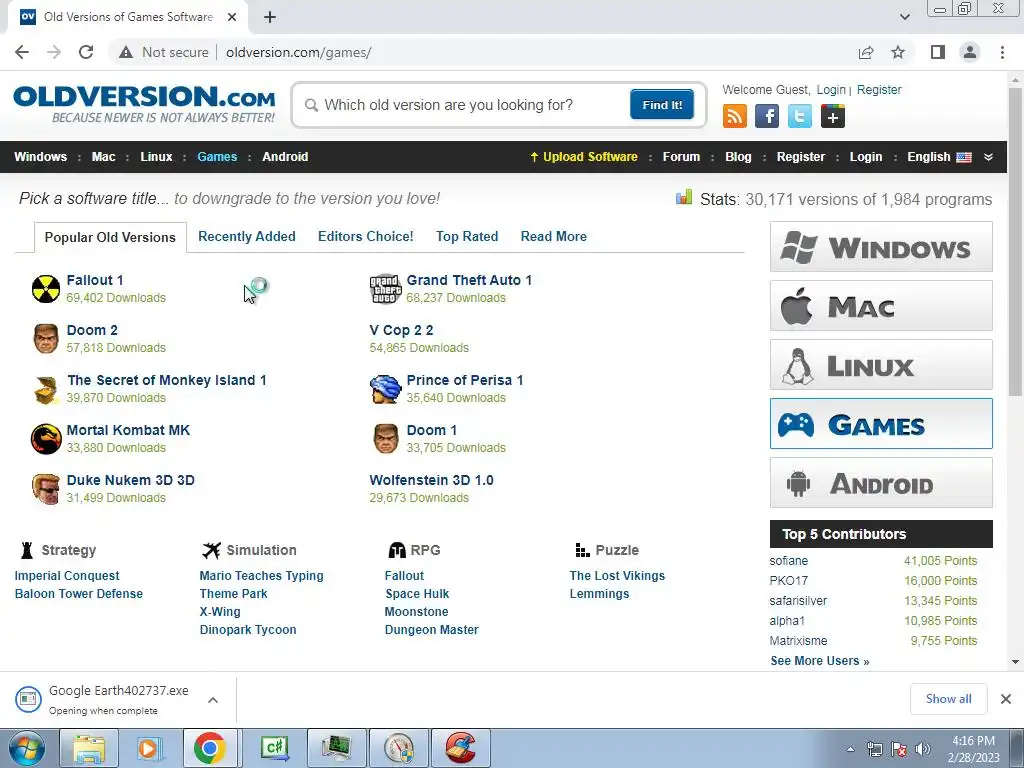Click the See More Users link

(820, 661)
